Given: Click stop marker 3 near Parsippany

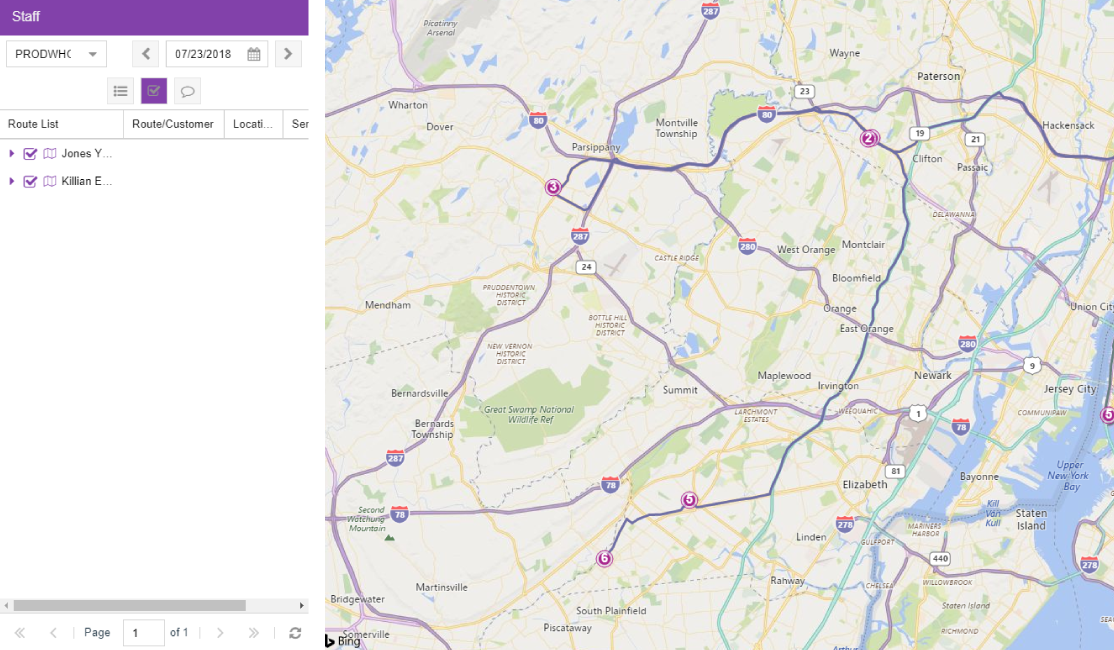Looking at the screenshot, I should click(x=553, y=187).
